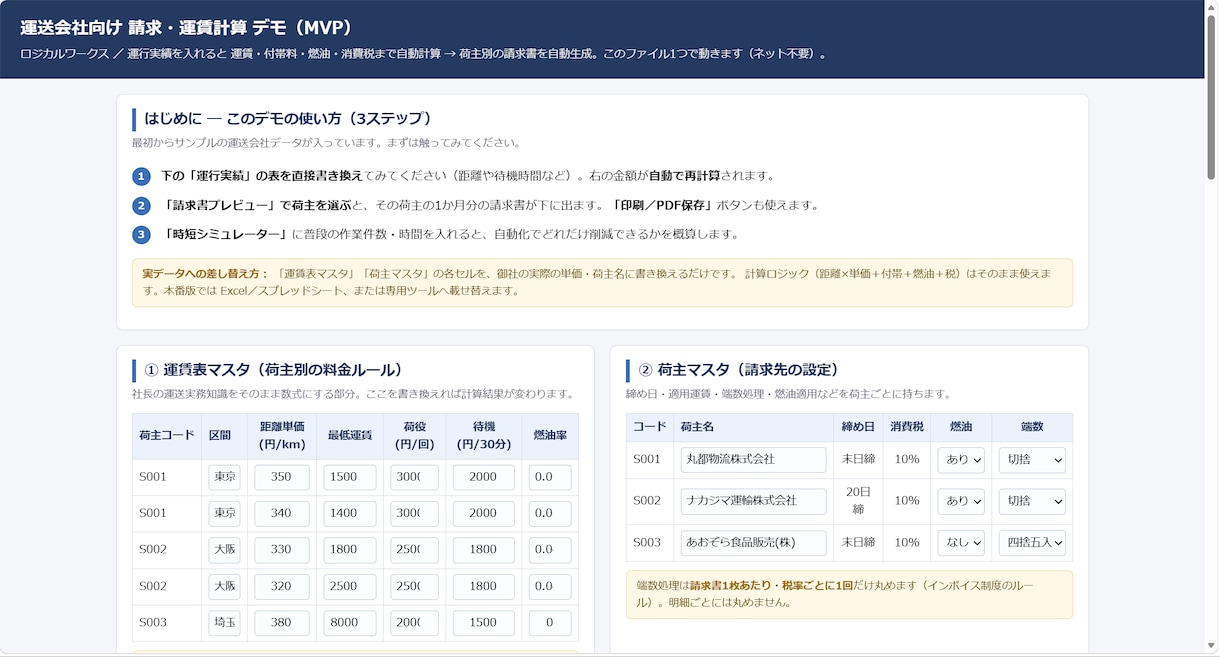This screenshot has width=1220, height=657.
Task: Click the page title 運送会社向け 請求・運賃計算 デモ
Action: (186, 28)
